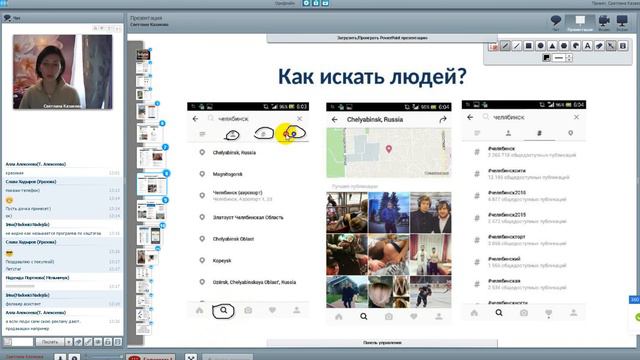Increase line thickness with up stepper arrow

(x=569, y=56)
